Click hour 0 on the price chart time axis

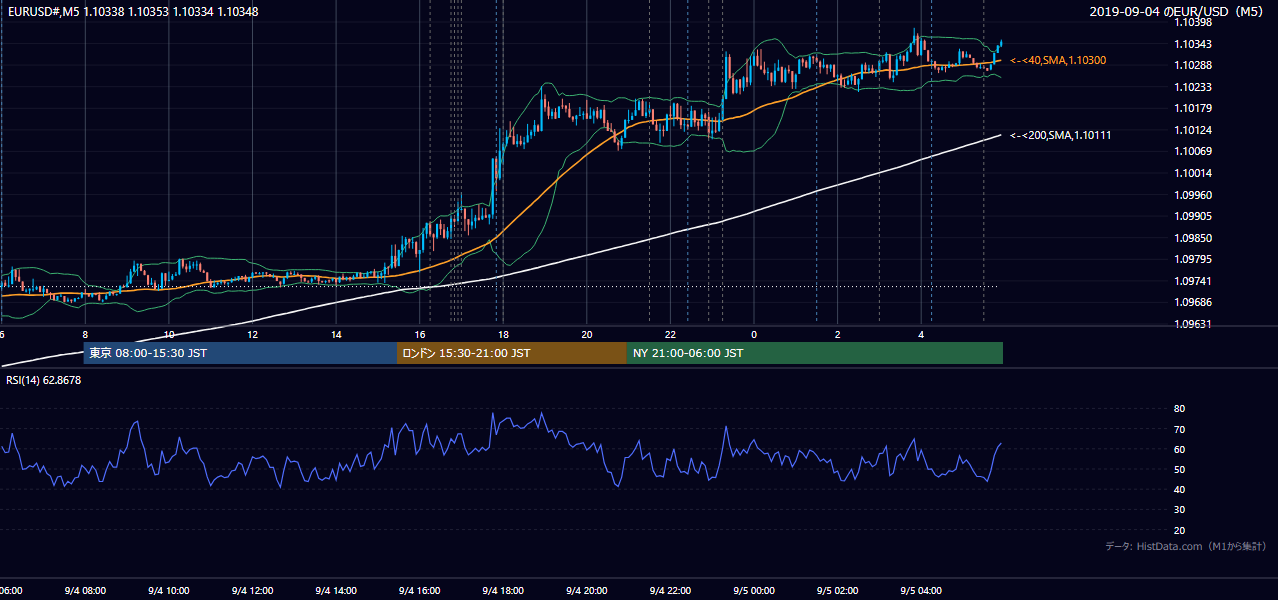(x=754, y=335)
